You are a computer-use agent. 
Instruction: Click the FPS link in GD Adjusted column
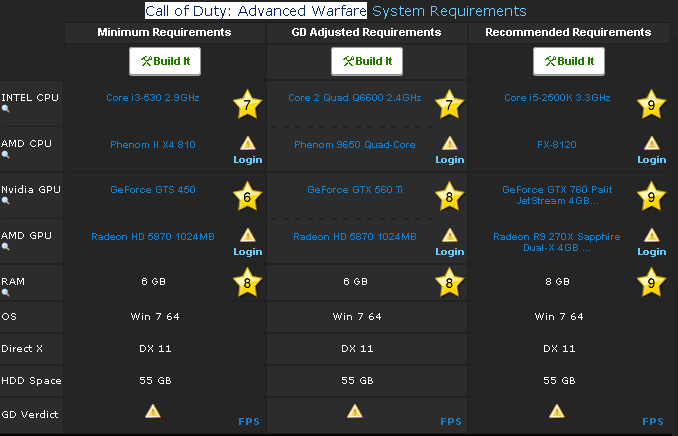click(451, 422)
